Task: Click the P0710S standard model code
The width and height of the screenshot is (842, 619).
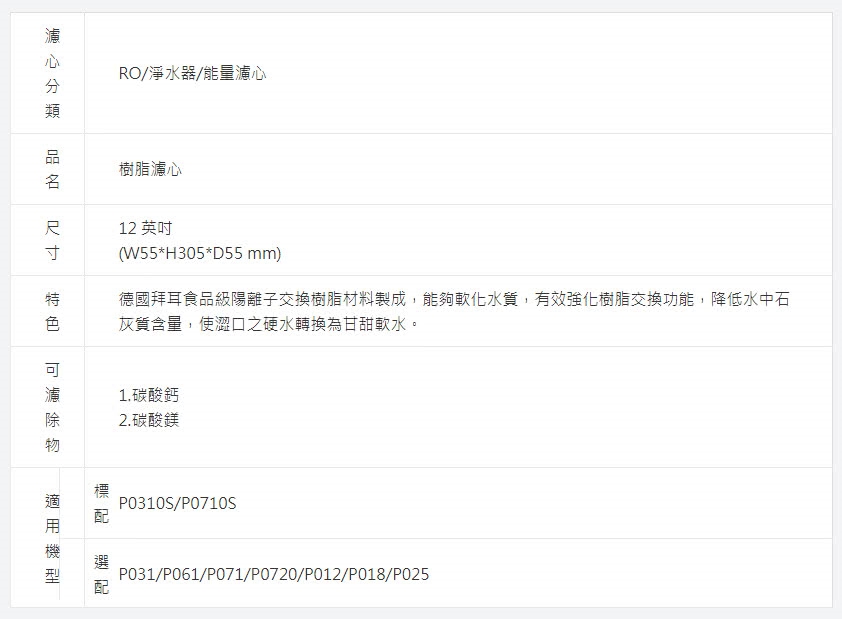Action: (x=207, y=503)
